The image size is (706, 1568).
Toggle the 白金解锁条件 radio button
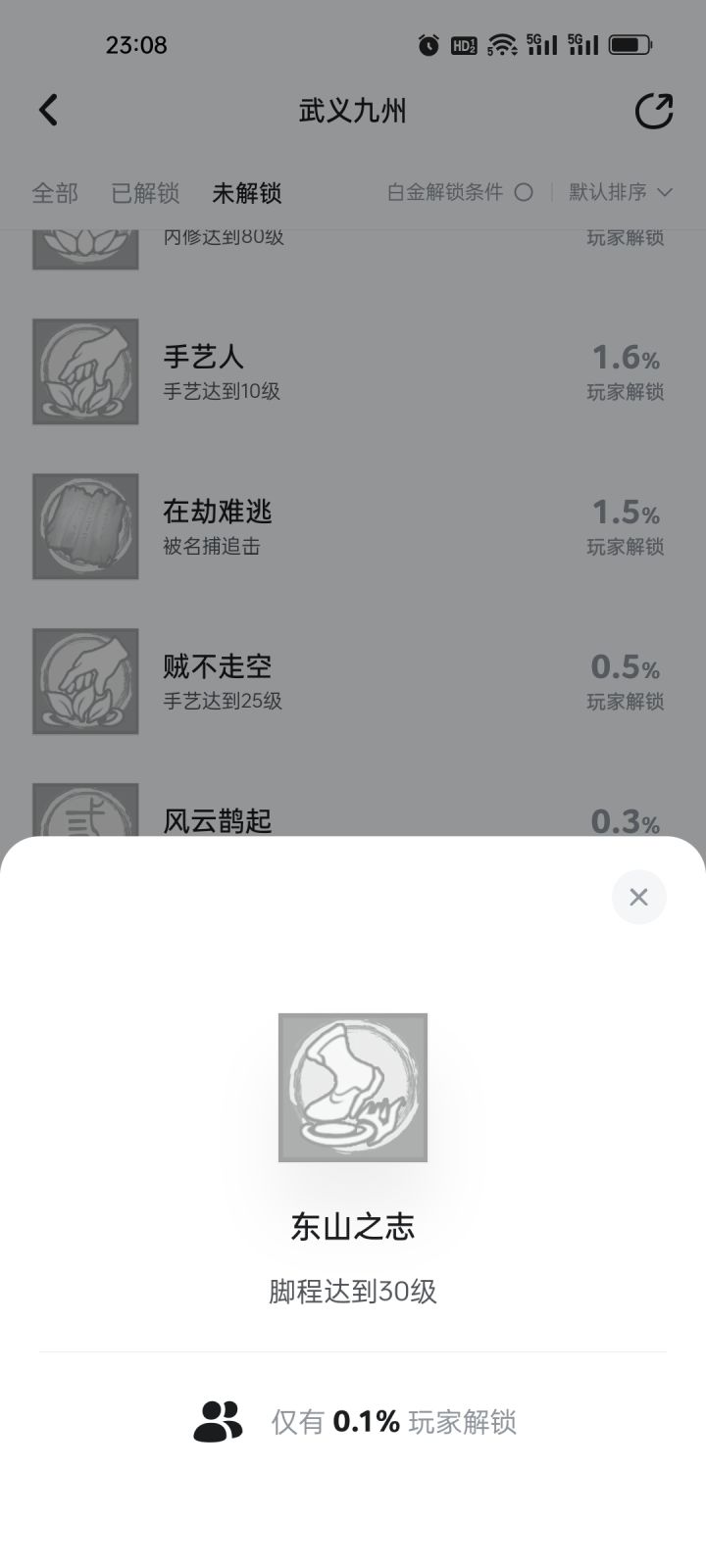coord(524,192)
